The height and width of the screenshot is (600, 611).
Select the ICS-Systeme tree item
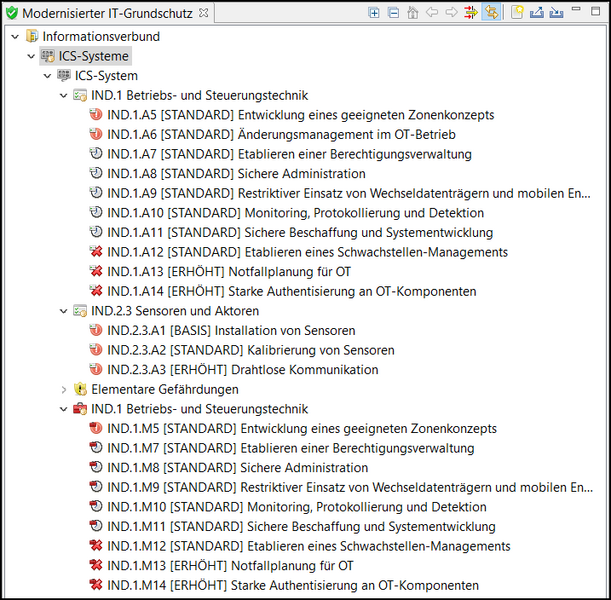click(94, 56)
